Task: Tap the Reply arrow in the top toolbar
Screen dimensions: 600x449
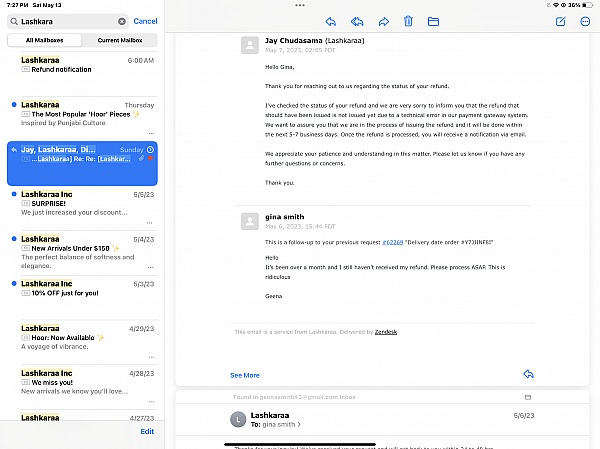Action: (331, 21)
